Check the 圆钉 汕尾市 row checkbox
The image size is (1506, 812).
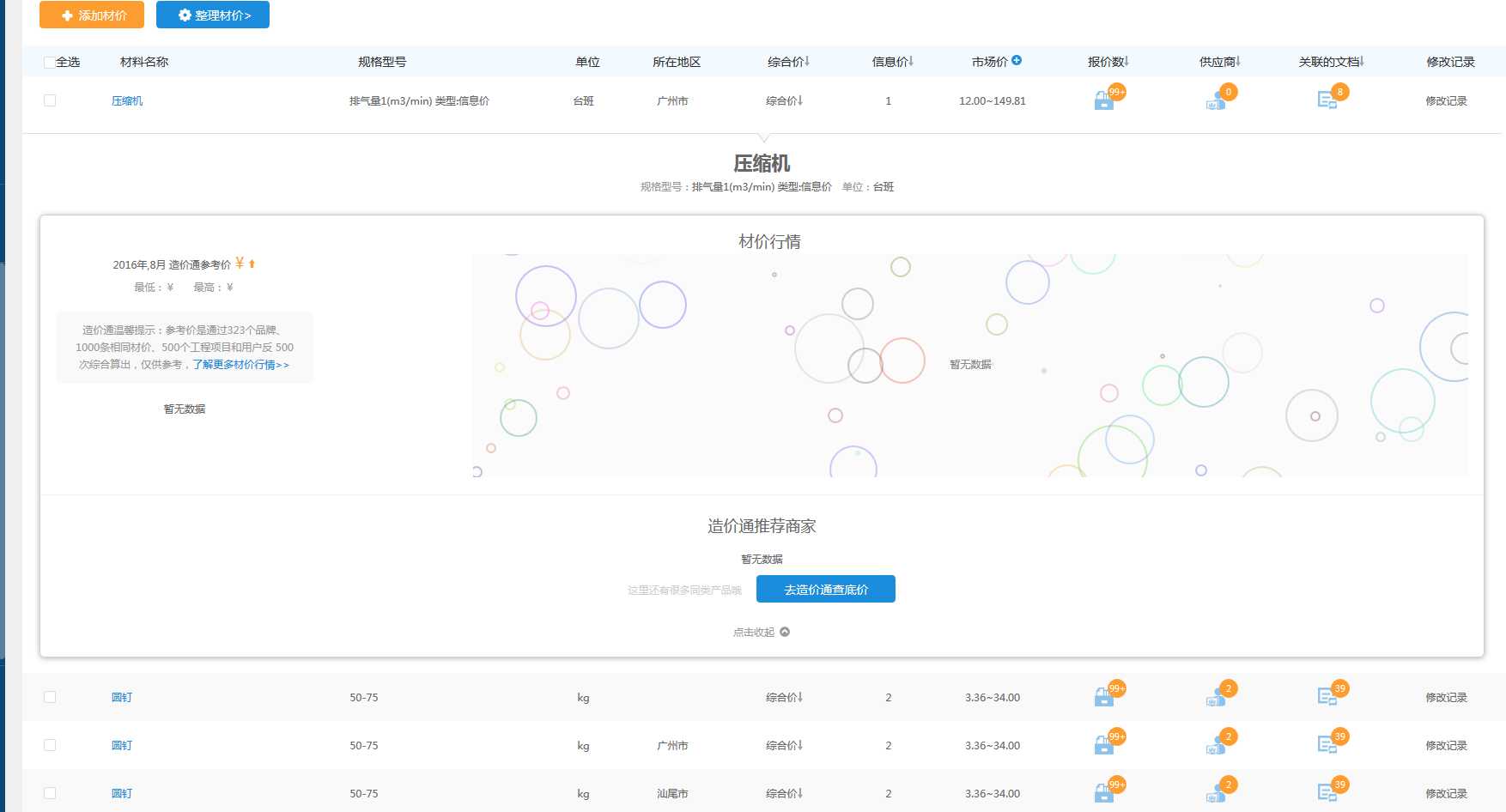[x=50, y=793]
